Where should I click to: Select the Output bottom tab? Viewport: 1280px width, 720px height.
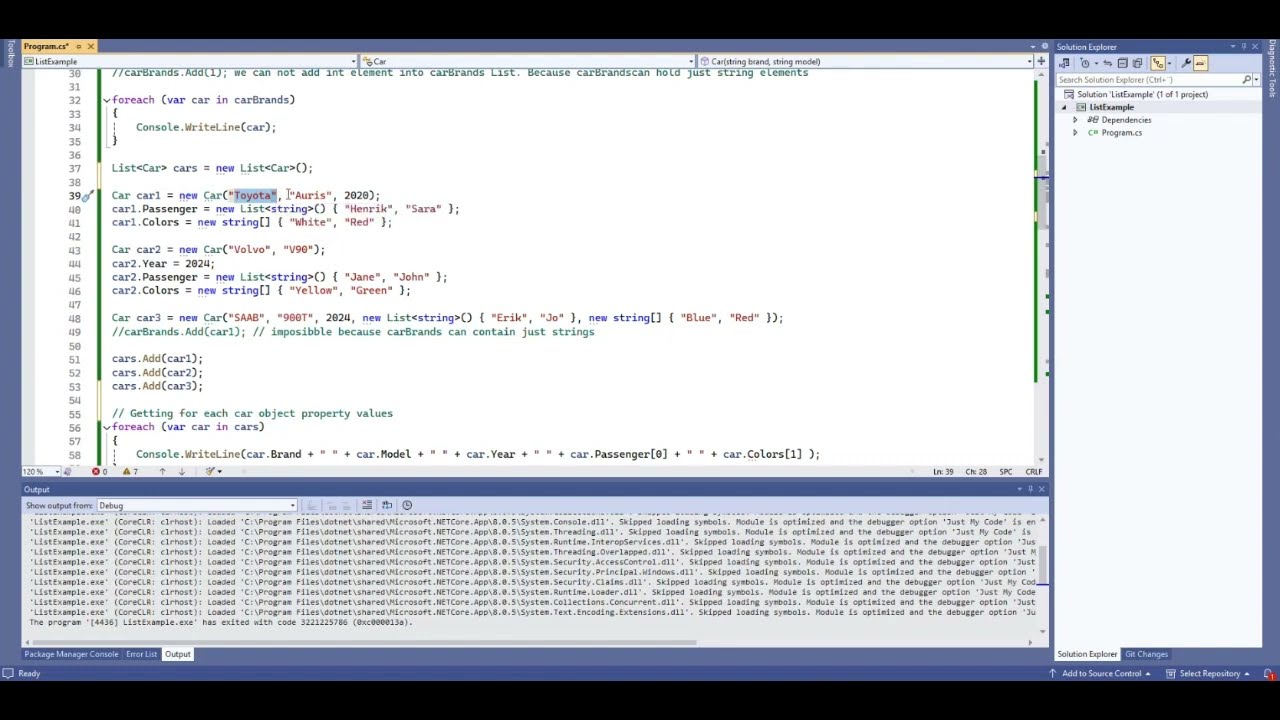[177, 654]
